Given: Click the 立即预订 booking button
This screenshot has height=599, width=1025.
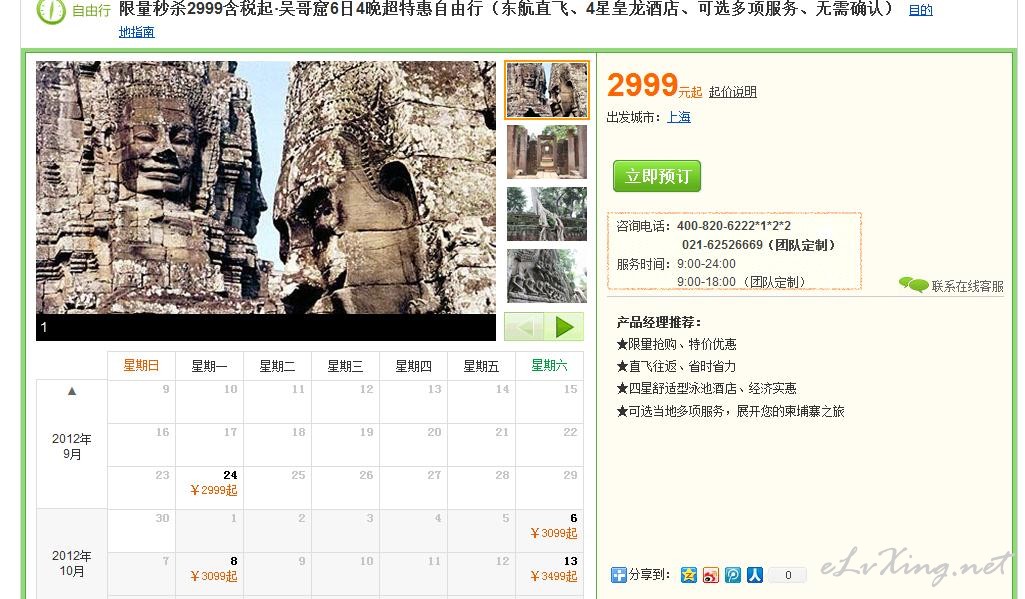Looking at the screenshot, I should [657, 176].
